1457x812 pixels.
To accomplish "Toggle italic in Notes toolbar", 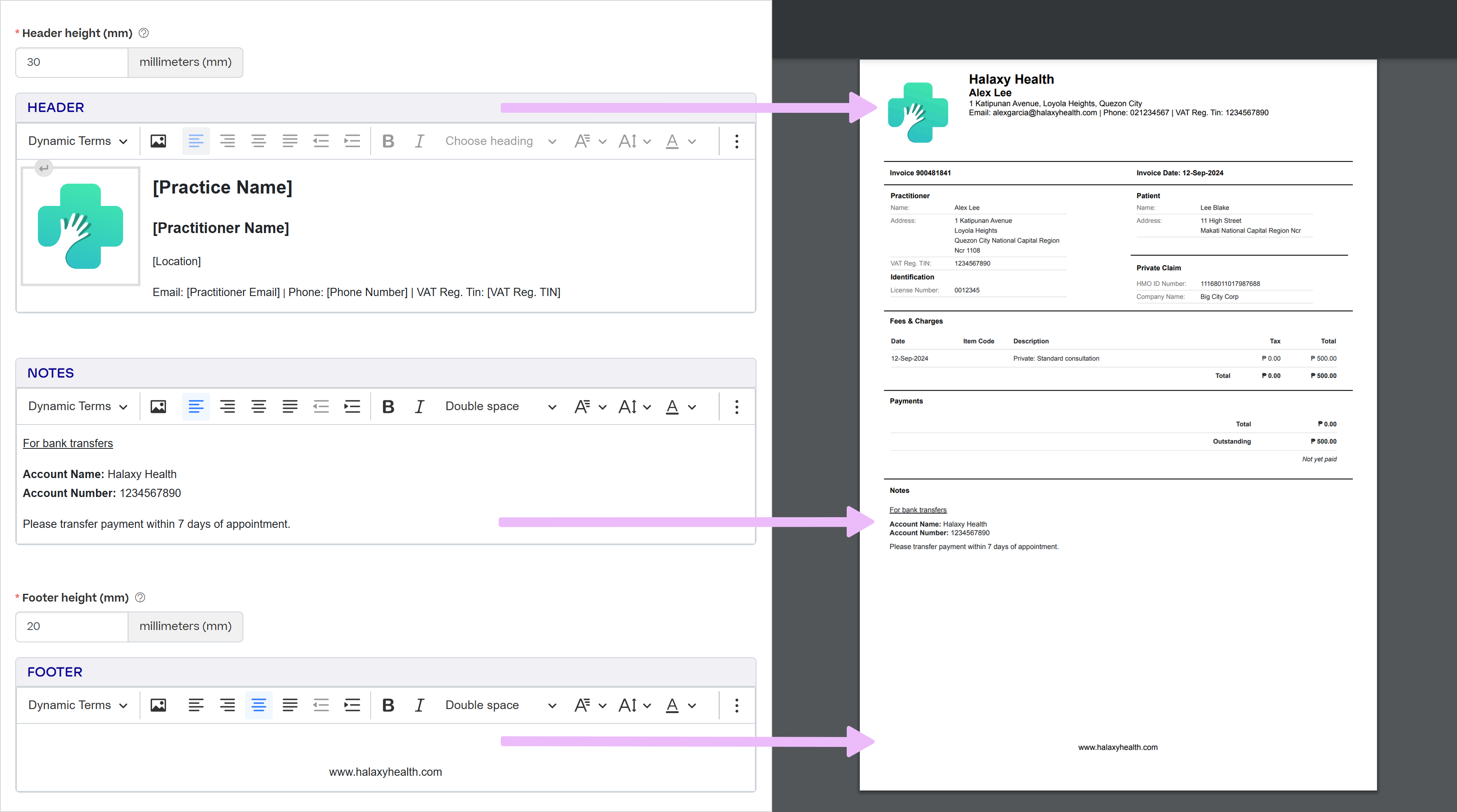I will pyautogui.click(x=419, y=406).
